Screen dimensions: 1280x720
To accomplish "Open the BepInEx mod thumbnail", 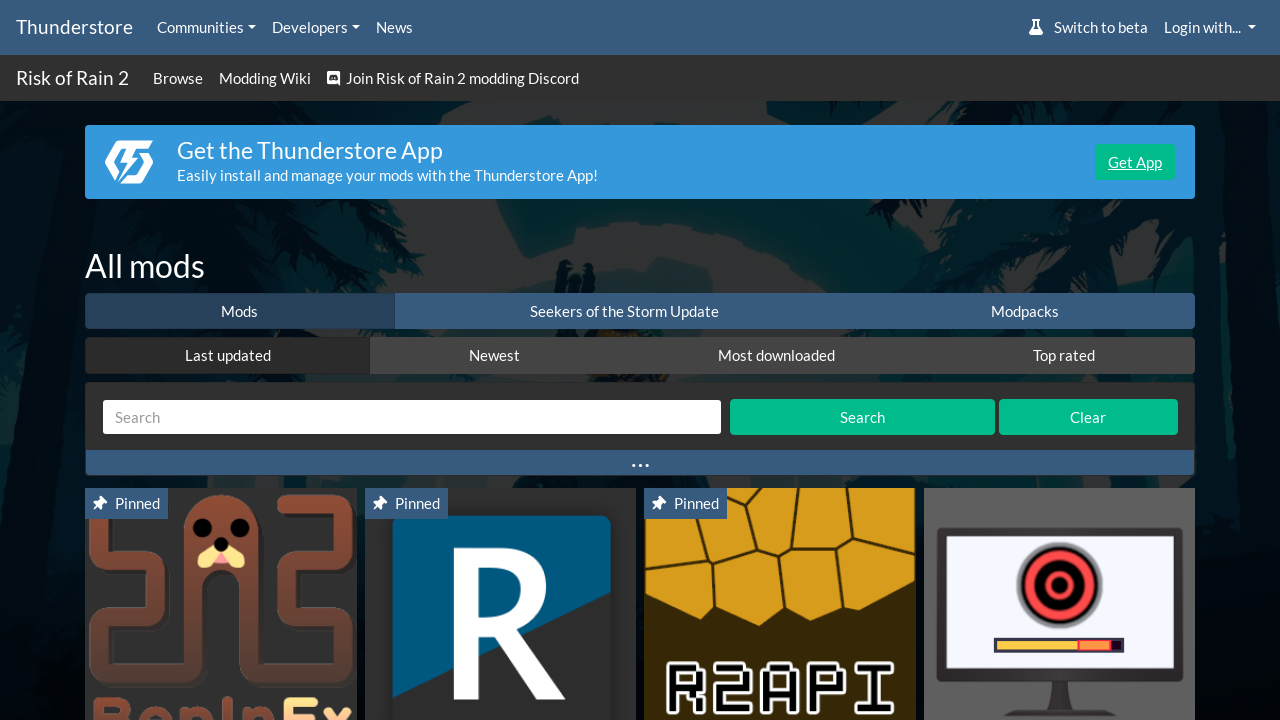I will click(221, 604).
